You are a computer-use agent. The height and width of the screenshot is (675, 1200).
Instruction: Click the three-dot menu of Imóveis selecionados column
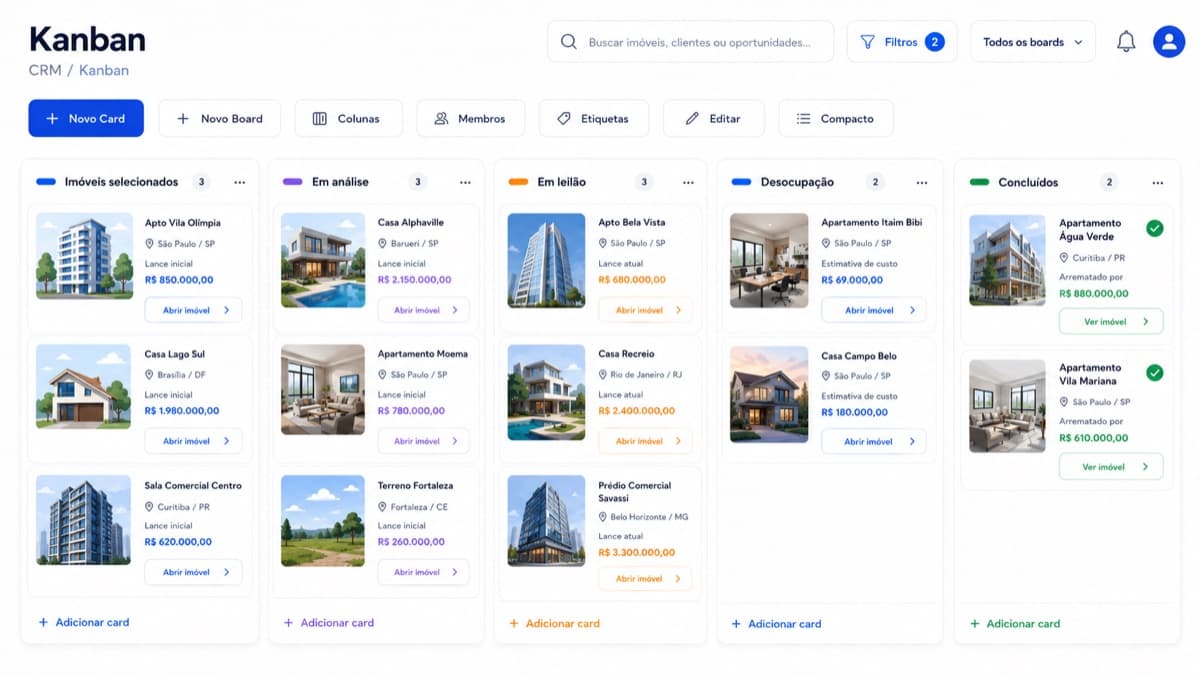pyautogui.click(x=239, y=182)
